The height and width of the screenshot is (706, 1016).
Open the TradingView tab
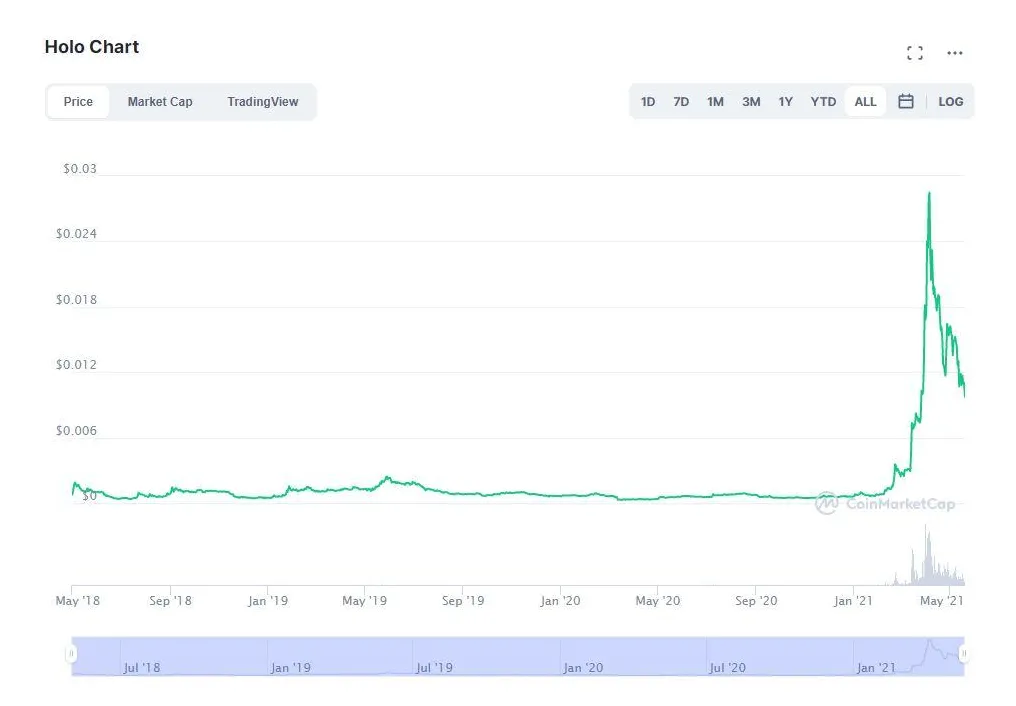tap(262, 101)
